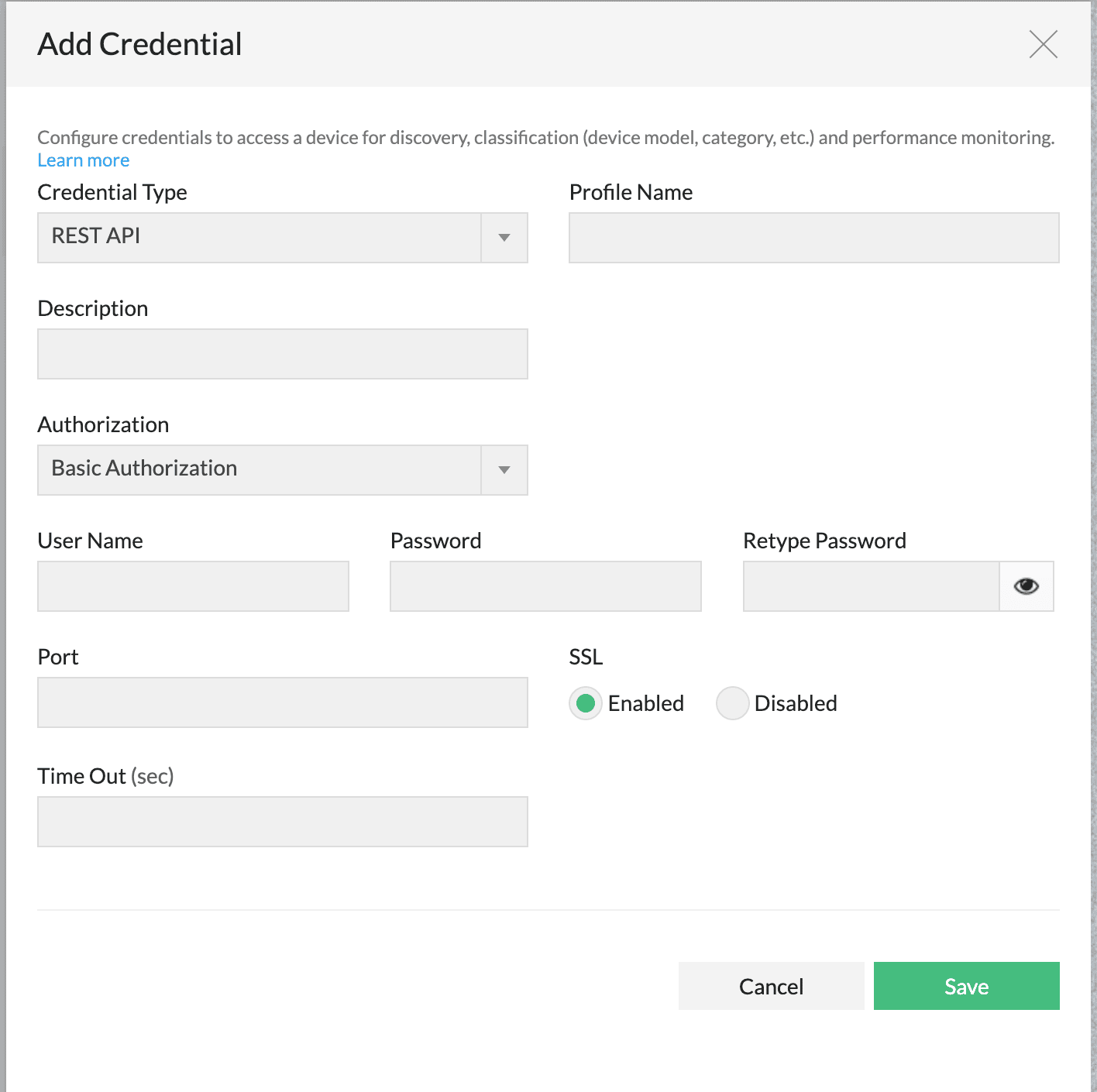Click the Save button
The height and width of the screenshot is (1092, 1097).
click(966, 986)
